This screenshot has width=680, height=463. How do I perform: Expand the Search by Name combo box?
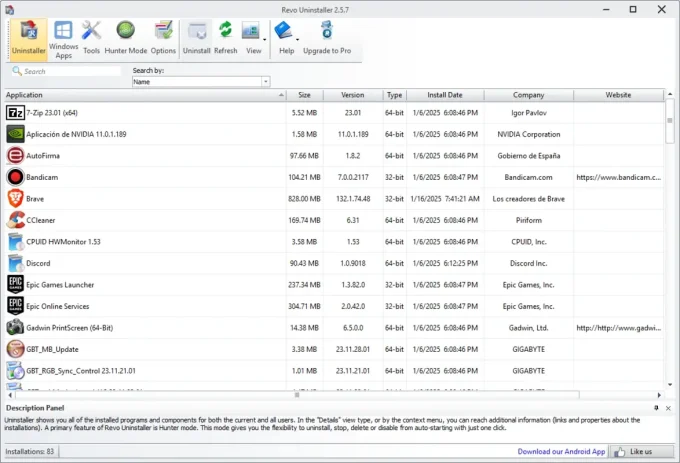(x=265, y=82)
